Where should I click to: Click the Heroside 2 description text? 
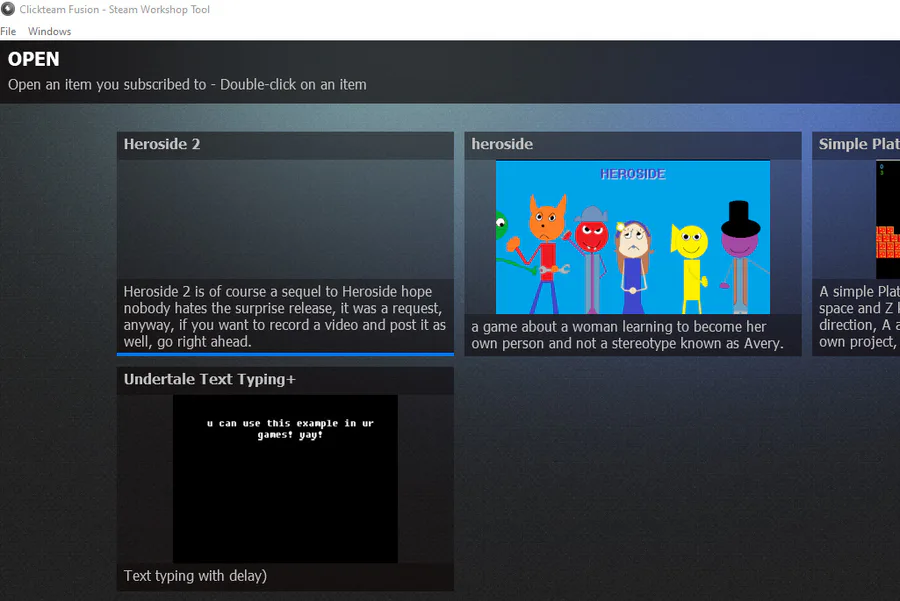(x=285, y=316)
